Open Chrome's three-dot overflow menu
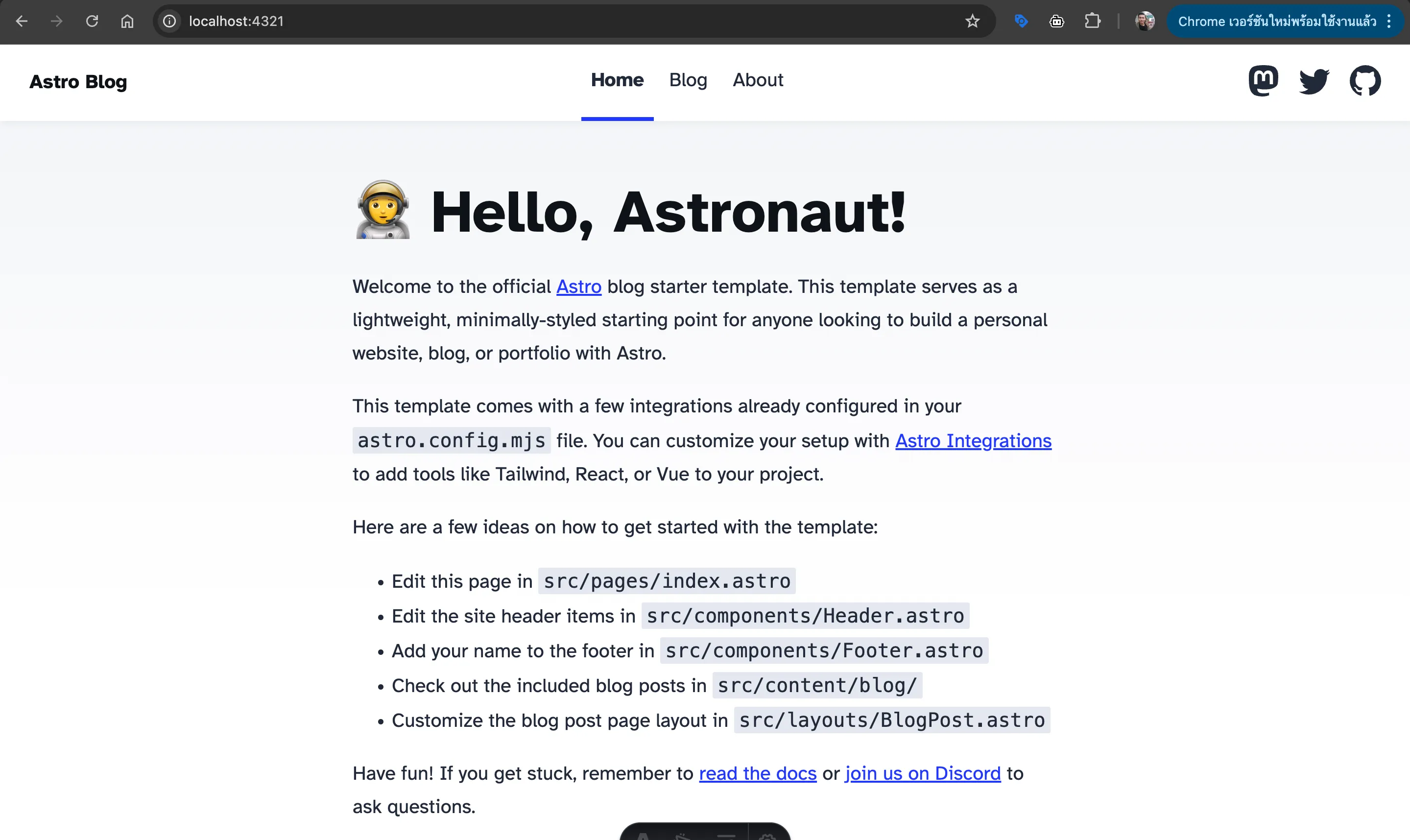 pos(1389,21)
